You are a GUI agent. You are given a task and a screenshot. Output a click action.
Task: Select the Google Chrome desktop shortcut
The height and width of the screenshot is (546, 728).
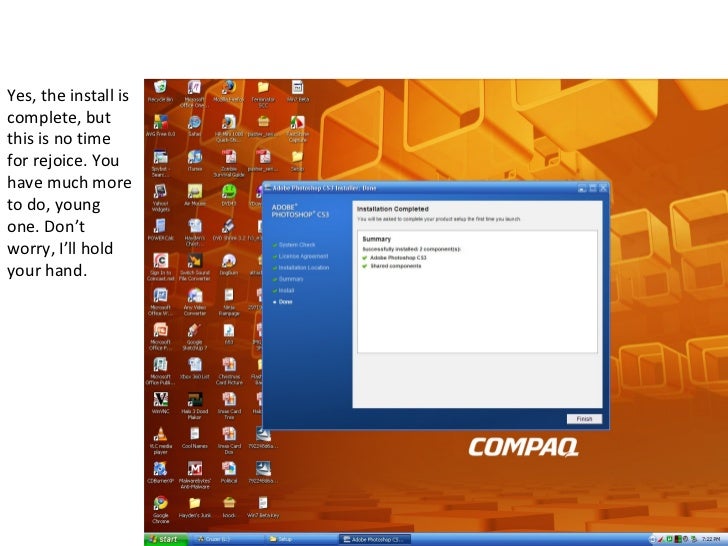(160, 510)
